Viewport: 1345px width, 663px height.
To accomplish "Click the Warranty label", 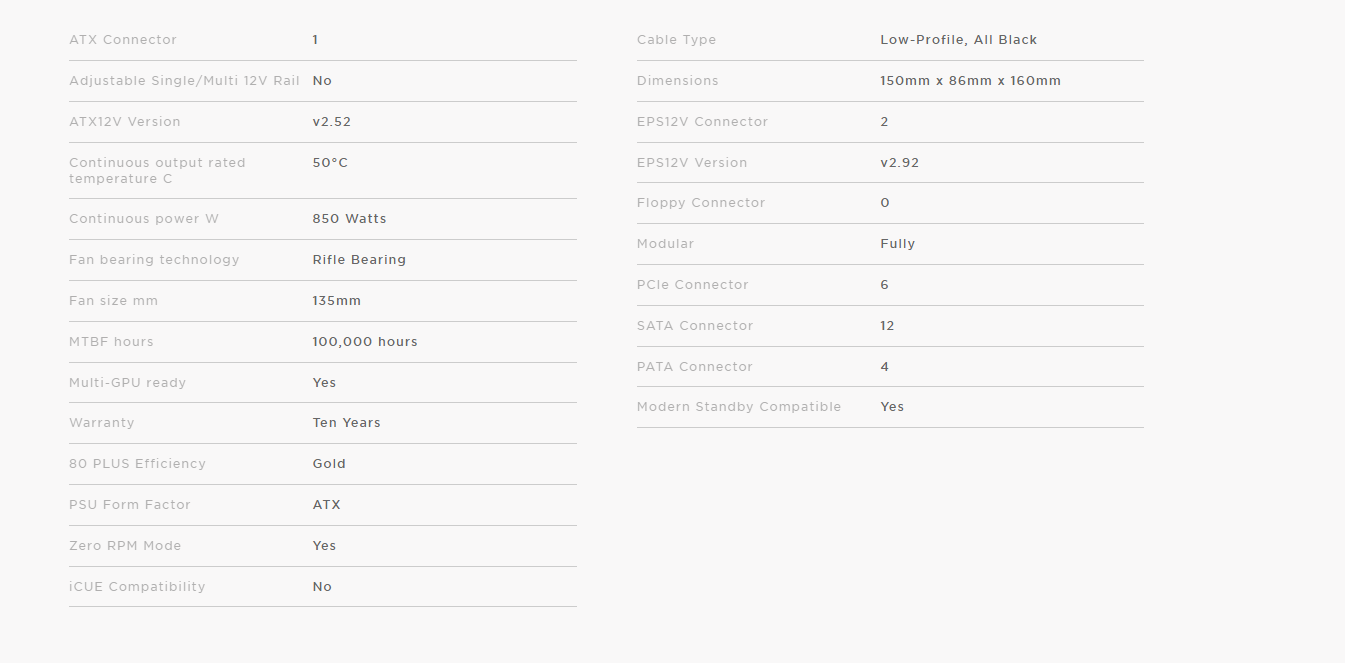I will point(101,423).
